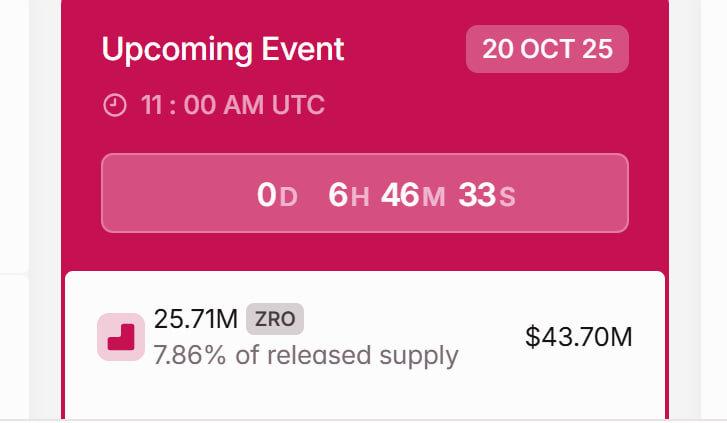Click the $43.70M unlock value
This screenshot has width=727, height=423.
[579, 337]
